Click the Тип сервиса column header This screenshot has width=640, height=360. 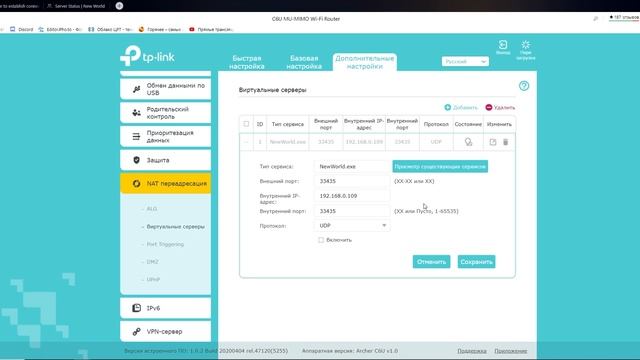tap(288, 124)
